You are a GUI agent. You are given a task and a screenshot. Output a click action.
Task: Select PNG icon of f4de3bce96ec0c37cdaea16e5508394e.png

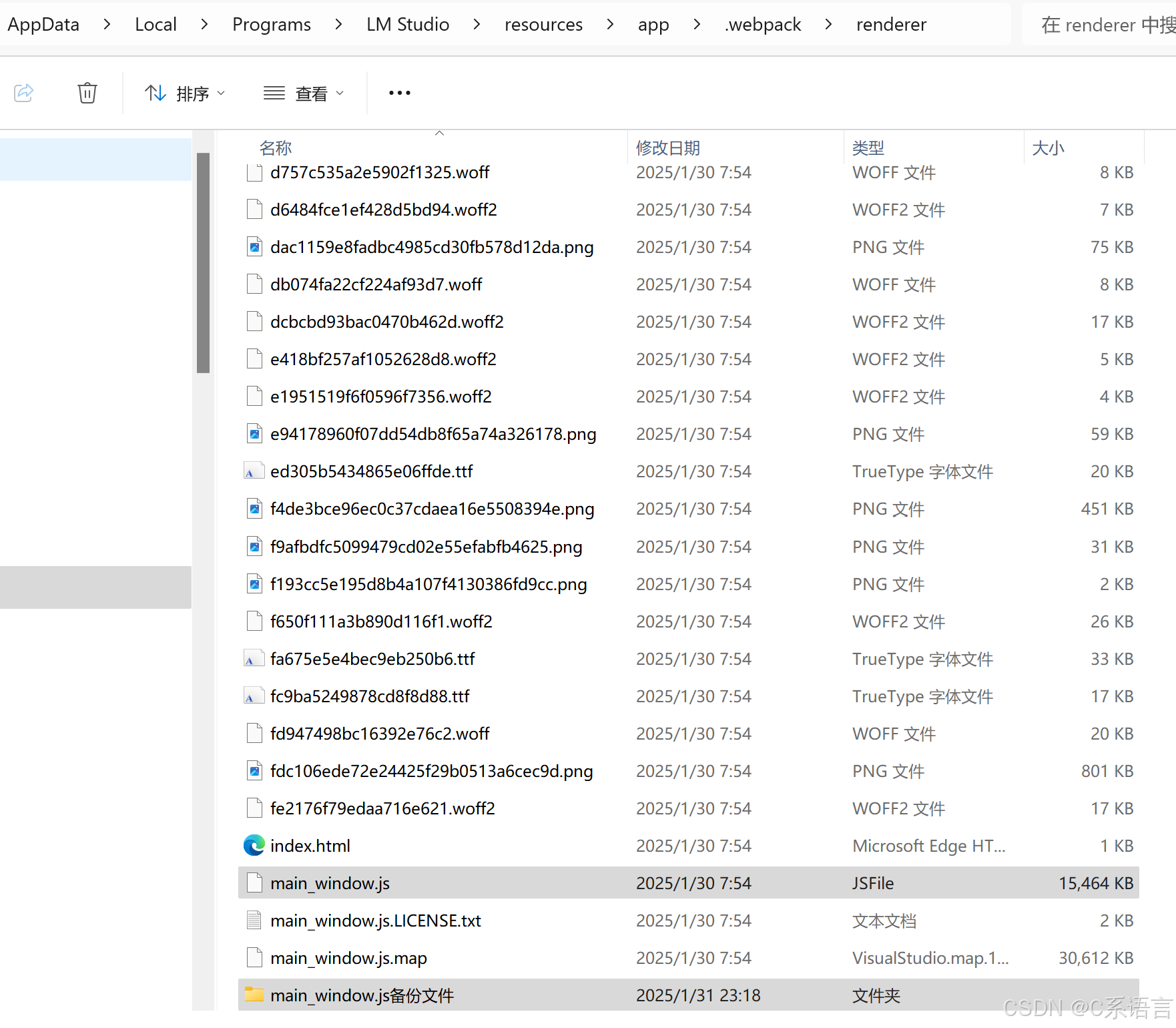tap(254, 509)
